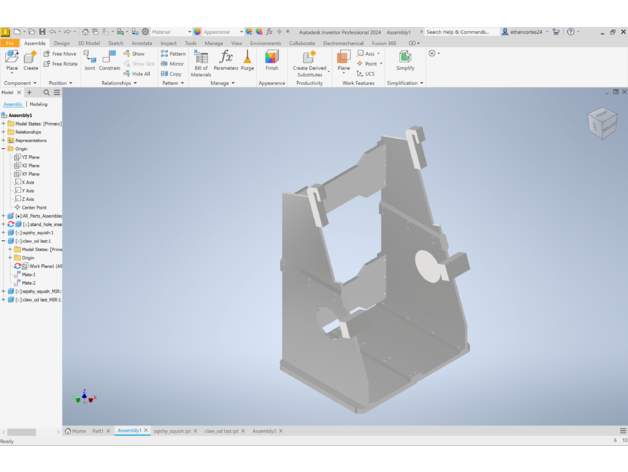Switch to squishy_squish.ipt document tab
Screen dimensions: 628x472
point(174,431)
